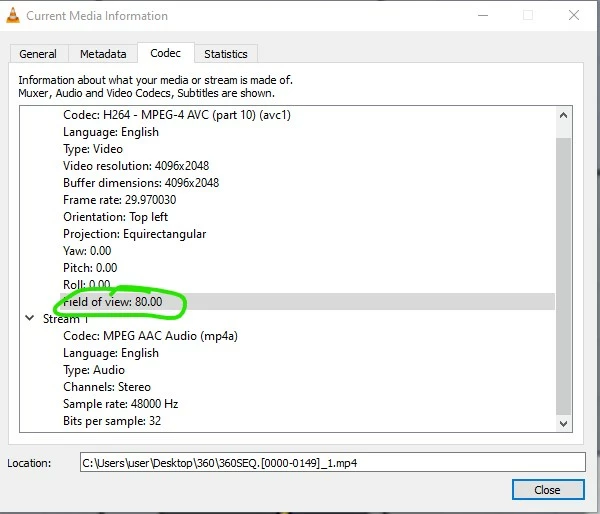The width and height of the screenshot is (600, 514).
Task: Open the Metadata tab
Action: pos(103,54)
